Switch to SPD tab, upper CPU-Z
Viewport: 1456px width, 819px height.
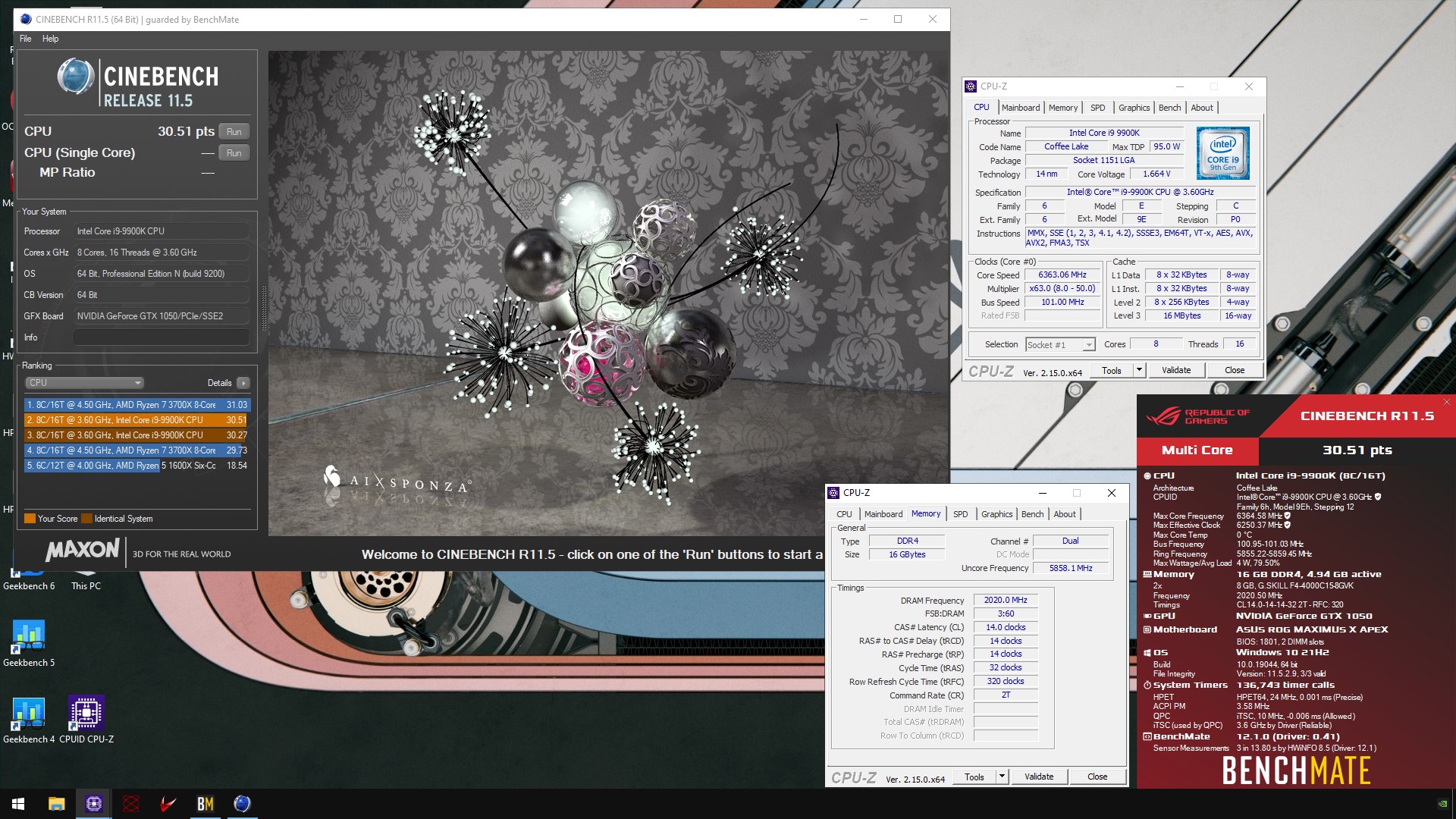click(1097, 108)
